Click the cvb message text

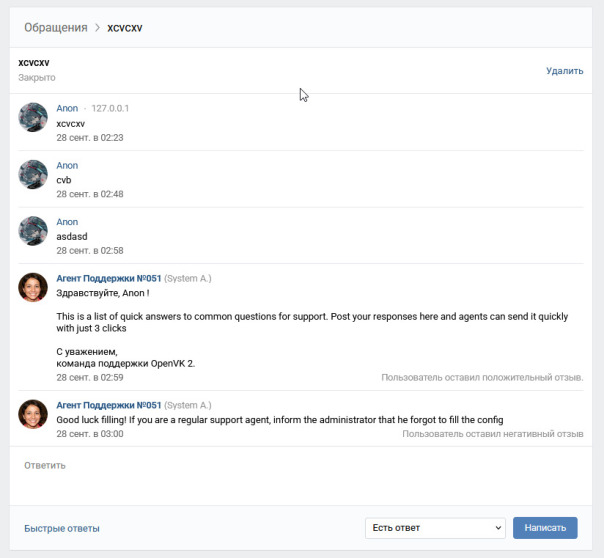point(64,180)
